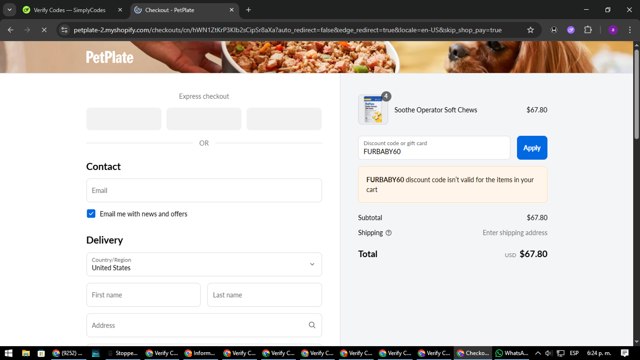Click the address bar URL
Viewport: 640px width, 360px height.
tap(287, 30)
